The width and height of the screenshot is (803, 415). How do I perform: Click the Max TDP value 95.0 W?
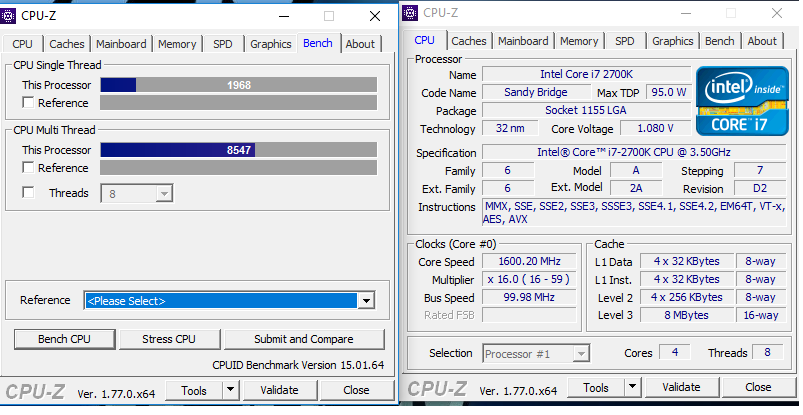coord(668,92)
